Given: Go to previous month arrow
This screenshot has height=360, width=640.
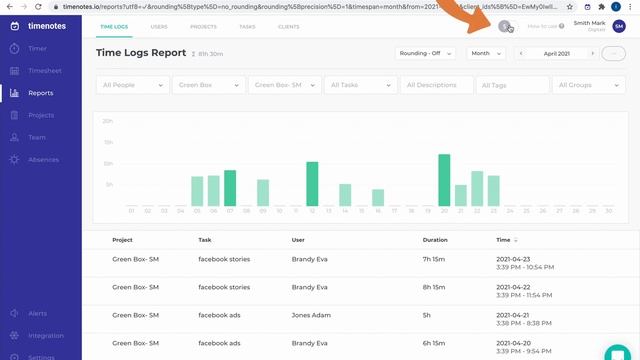Looking at the screenshot, I should click(521, 53).
